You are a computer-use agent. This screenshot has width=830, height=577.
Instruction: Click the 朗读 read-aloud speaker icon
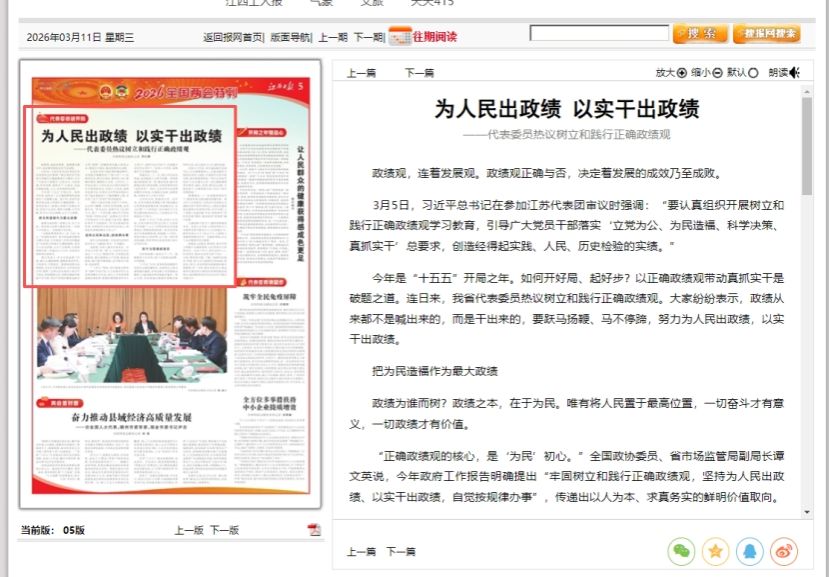click(794, 72)
